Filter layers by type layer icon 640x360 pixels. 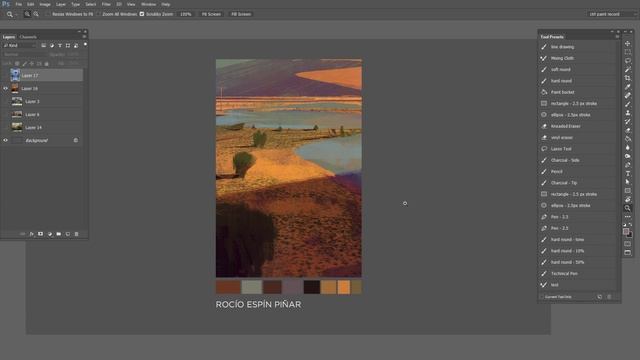tap(60, 45)
